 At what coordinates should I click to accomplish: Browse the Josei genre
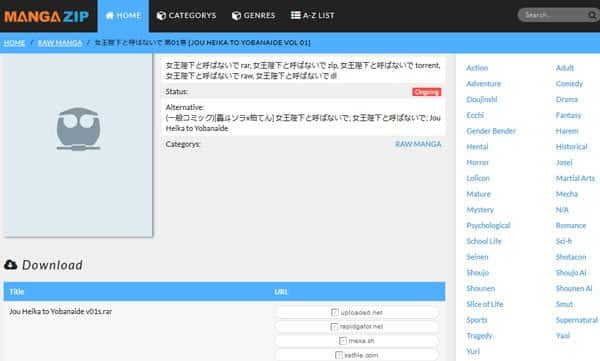(564, 163)
